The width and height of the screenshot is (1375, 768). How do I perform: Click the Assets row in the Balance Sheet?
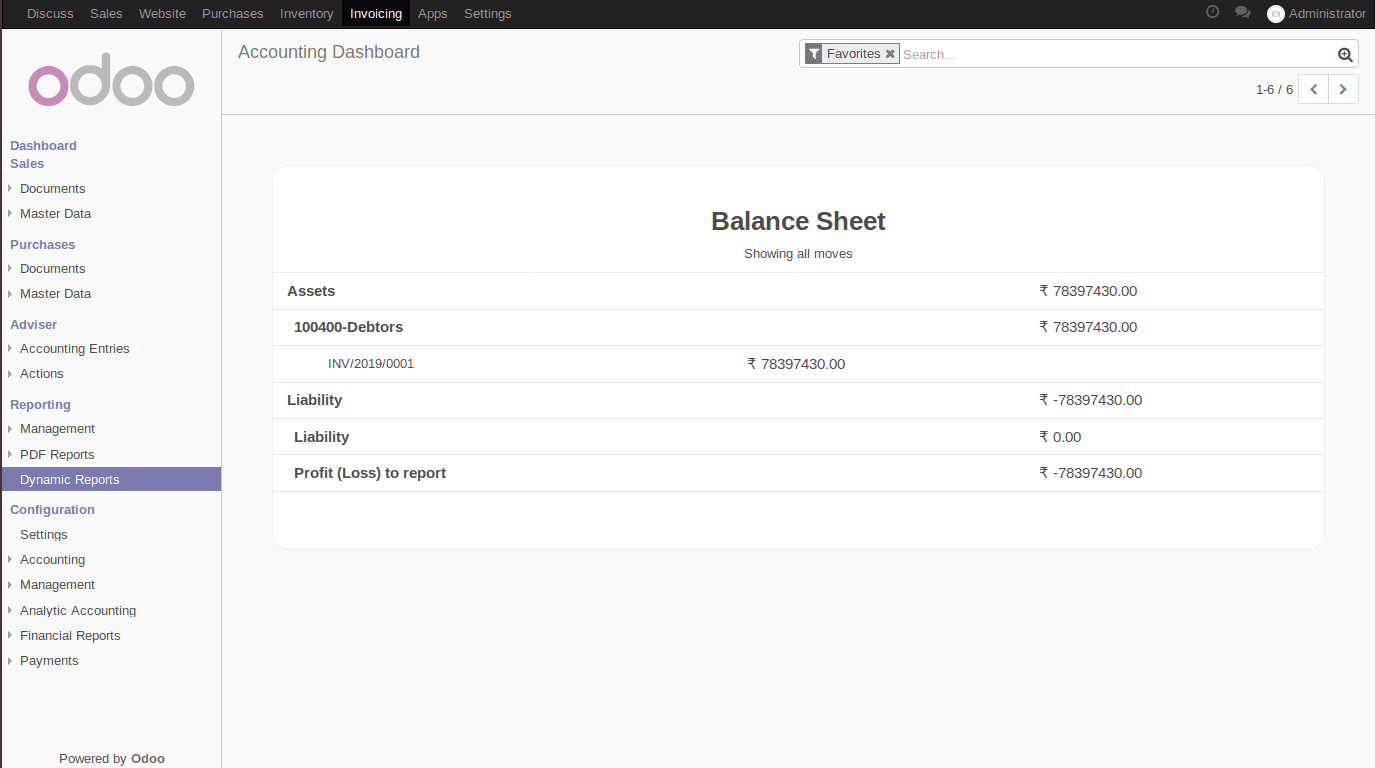(x=798, y=291)
